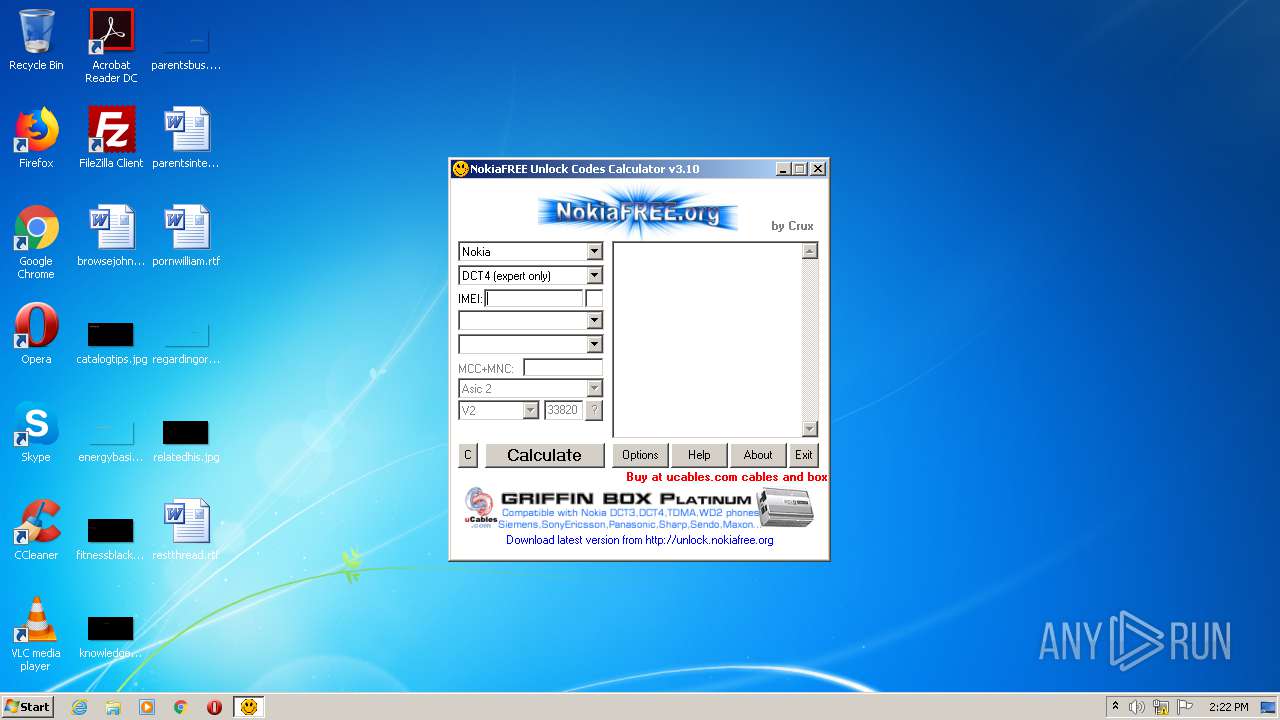Click the Help button
Screen dimensions: 1280x720
pyautogui.click(x=699, y=455)
